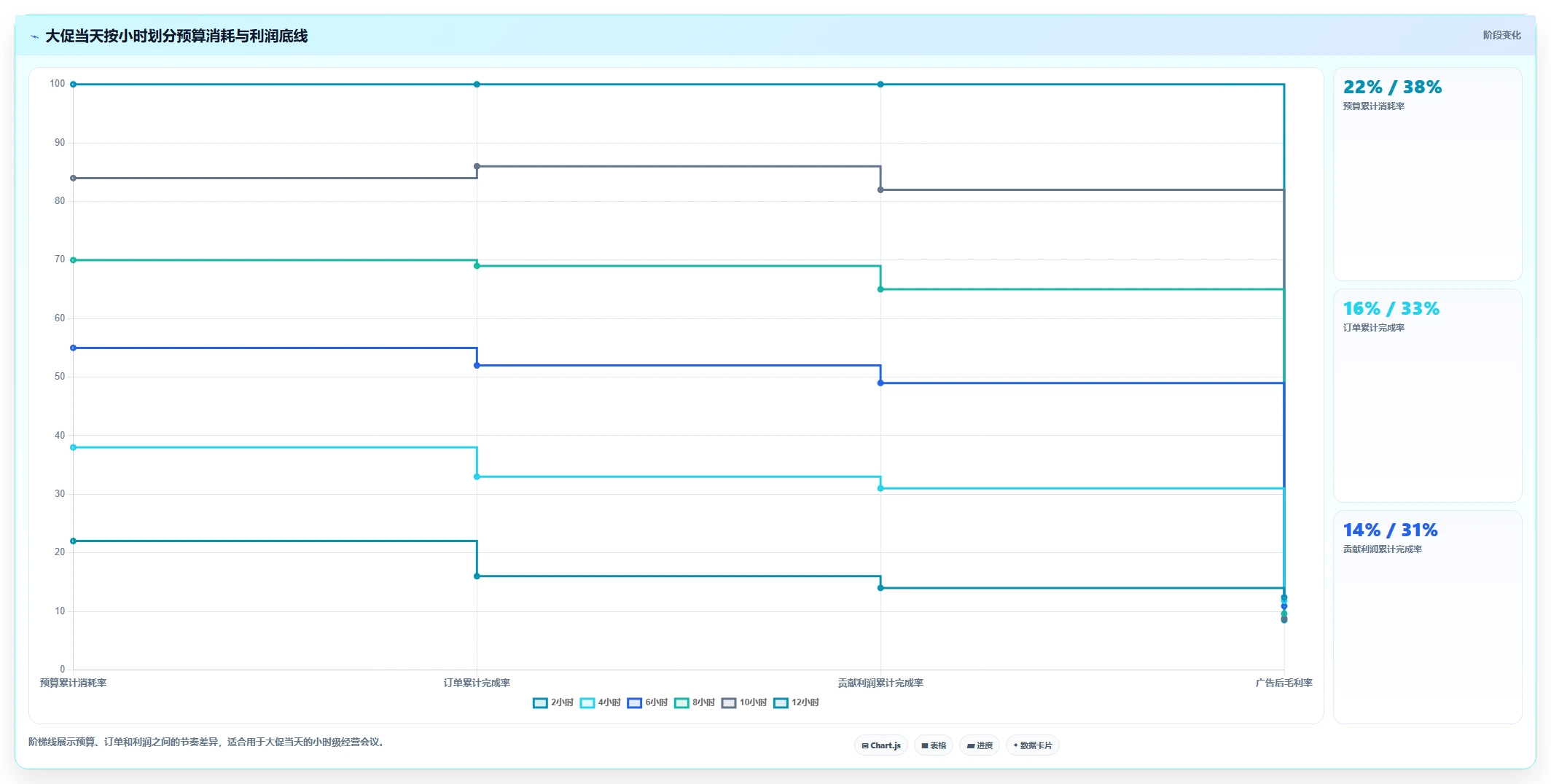The width and height of the screenshot is (1551, 784).
Task: Open the 16% / 33% 订单累计完成率 card
Action: [x=1427, y=396]
